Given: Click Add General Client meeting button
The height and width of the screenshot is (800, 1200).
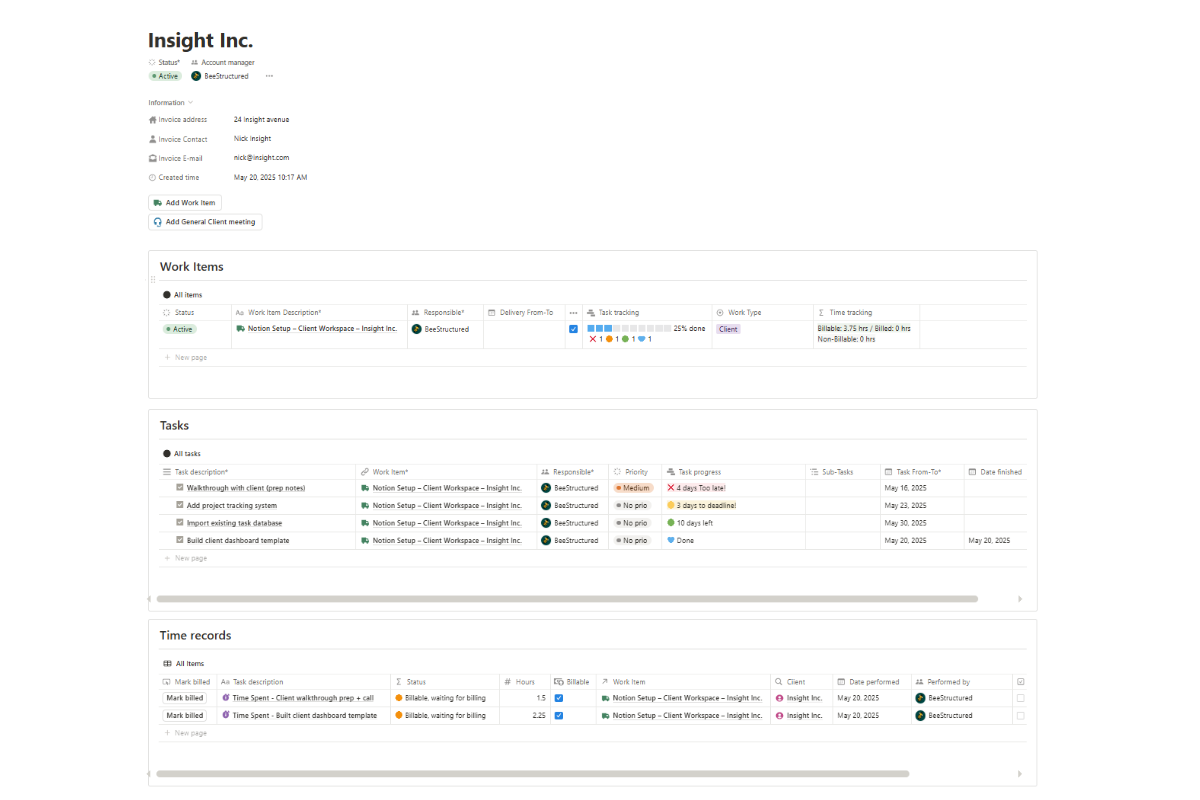Looking at the screenshot, I should pyautogui.click(x=205, y=222).
